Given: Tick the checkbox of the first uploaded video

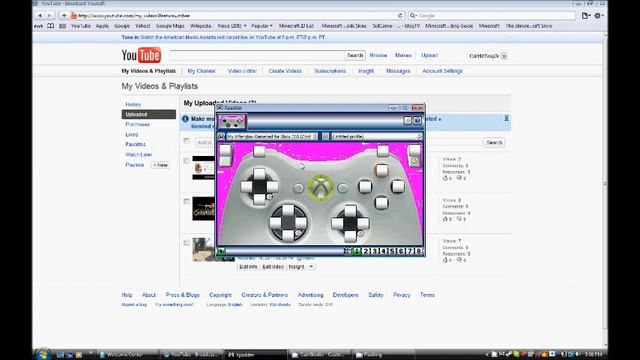Looking at the screenshot, I should click(x=187, y=161).
